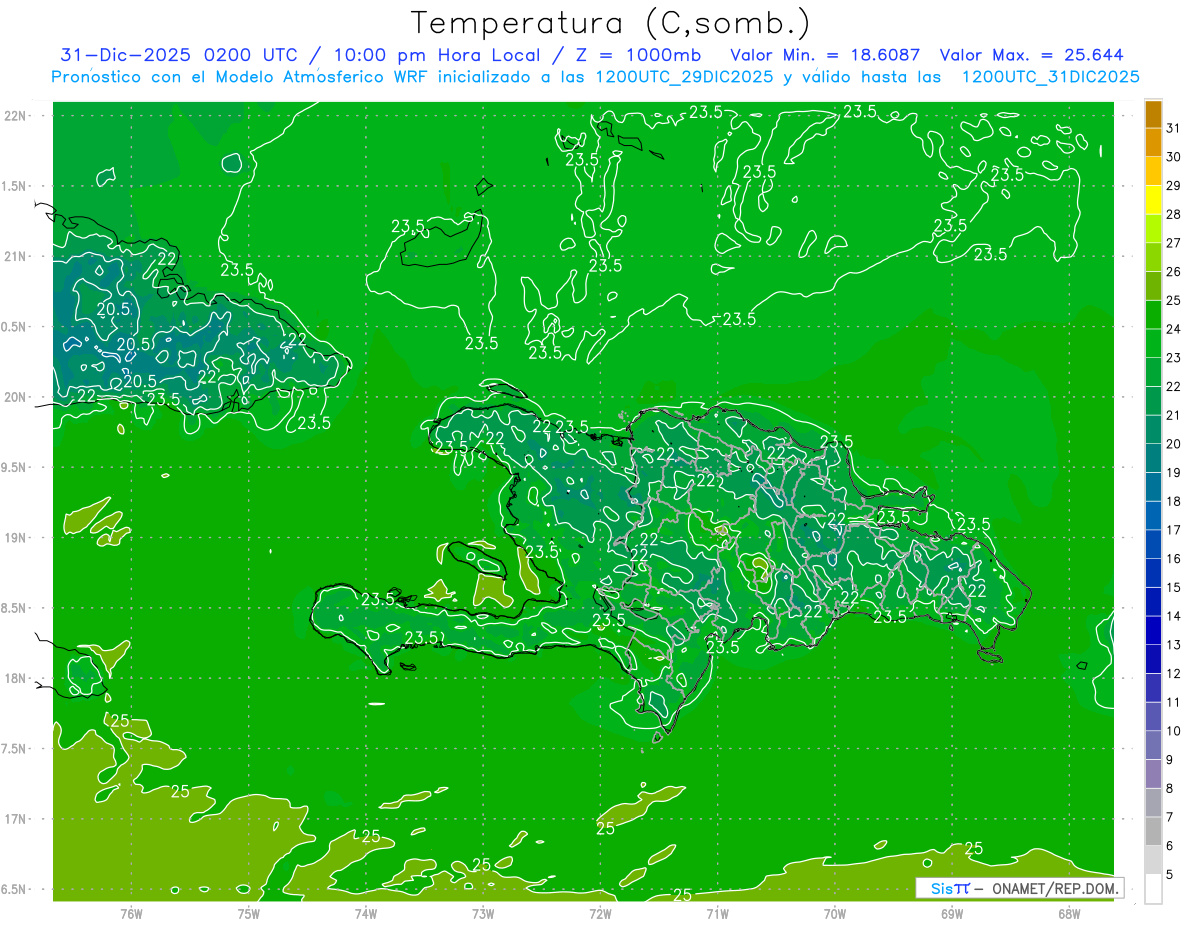Click the "25" label on the color scale
The image size is (1200, 927).
tap(1174, 300)
